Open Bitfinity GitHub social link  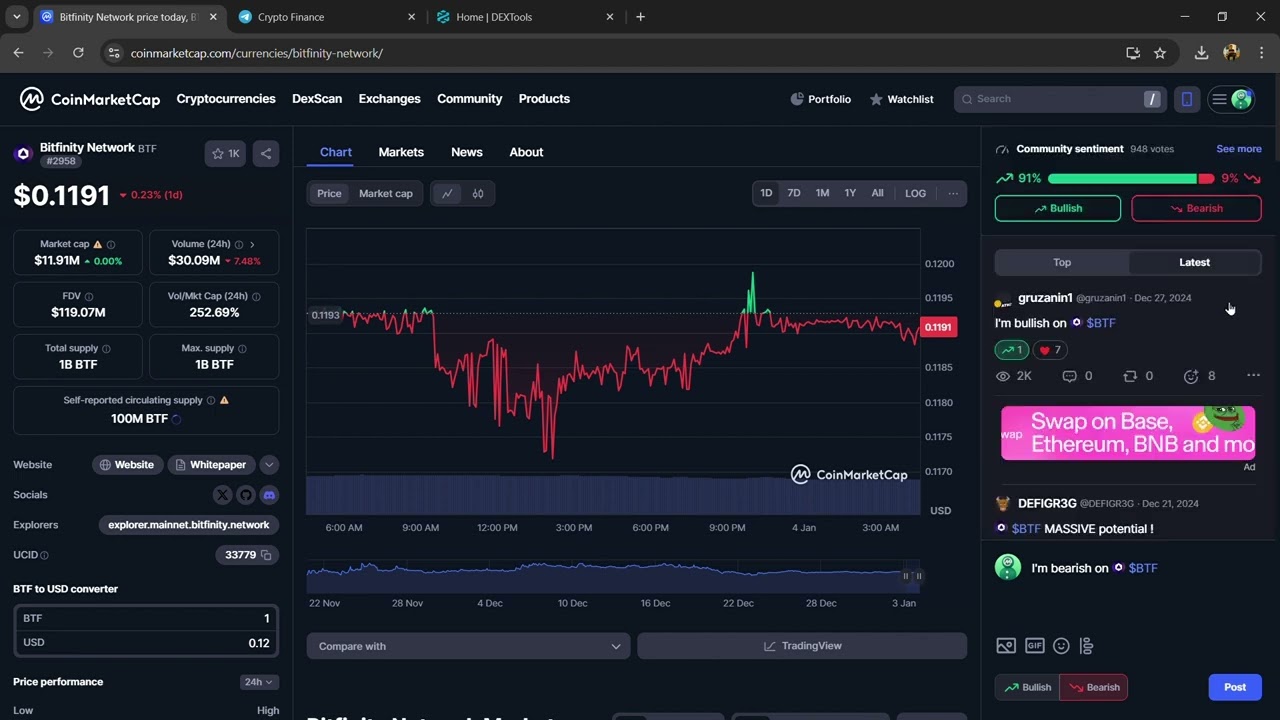click(x=246, y=495)
